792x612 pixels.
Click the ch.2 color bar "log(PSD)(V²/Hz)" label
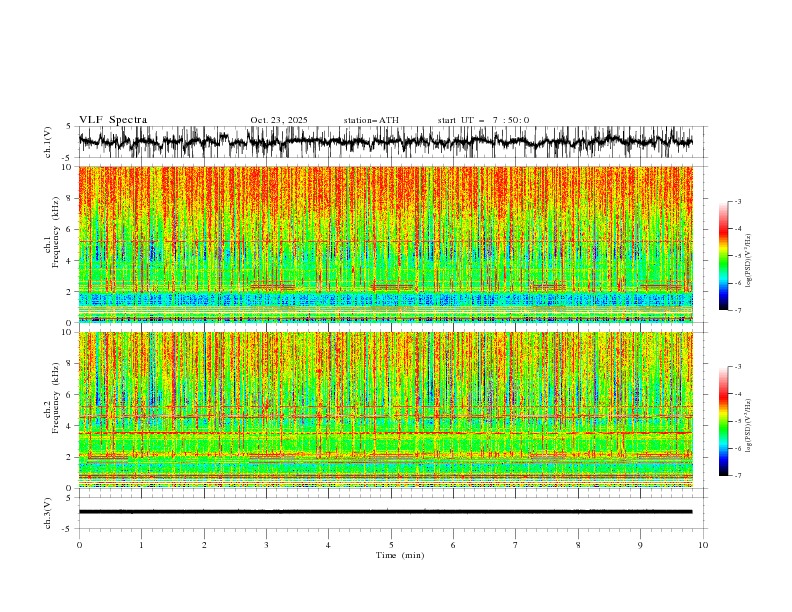pyautogui.click(x=749, y=425)
